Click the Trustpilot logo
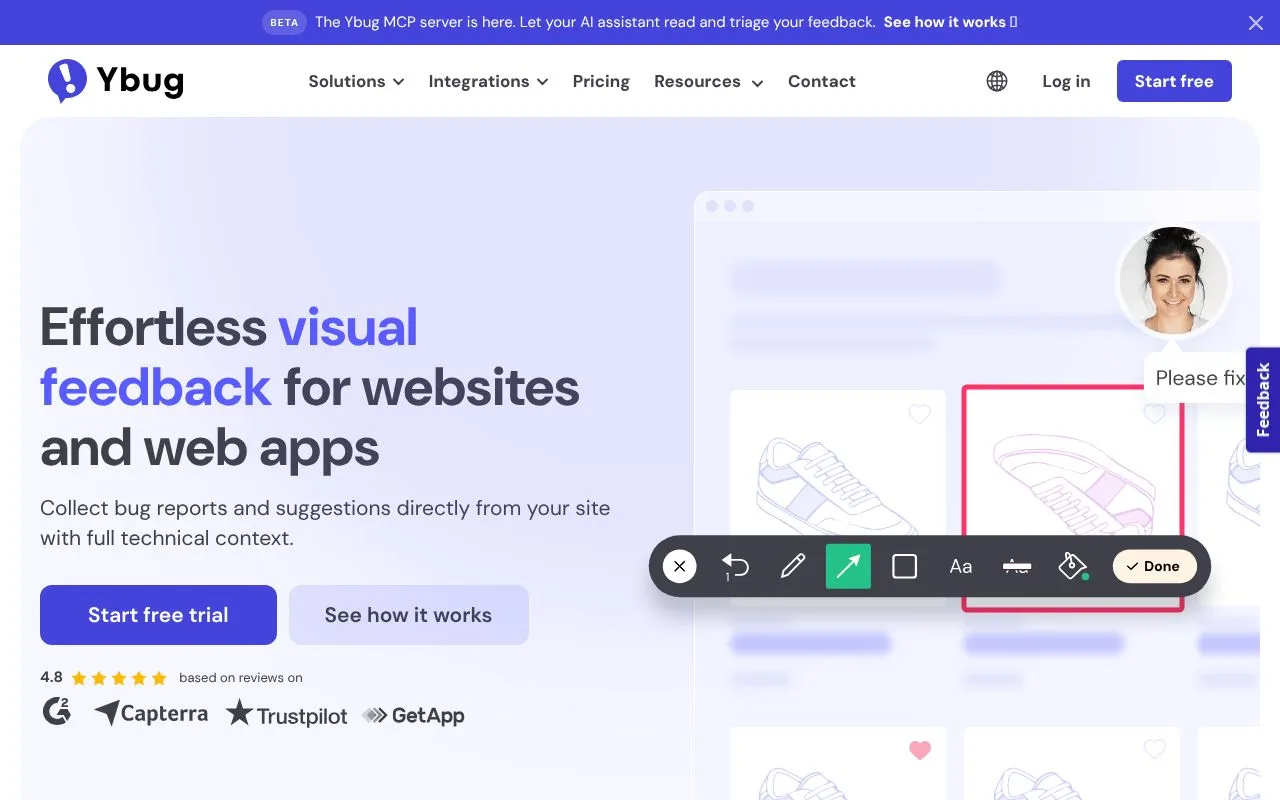The height and width of the screenshot is (800, 1280). tap(286, 714)
